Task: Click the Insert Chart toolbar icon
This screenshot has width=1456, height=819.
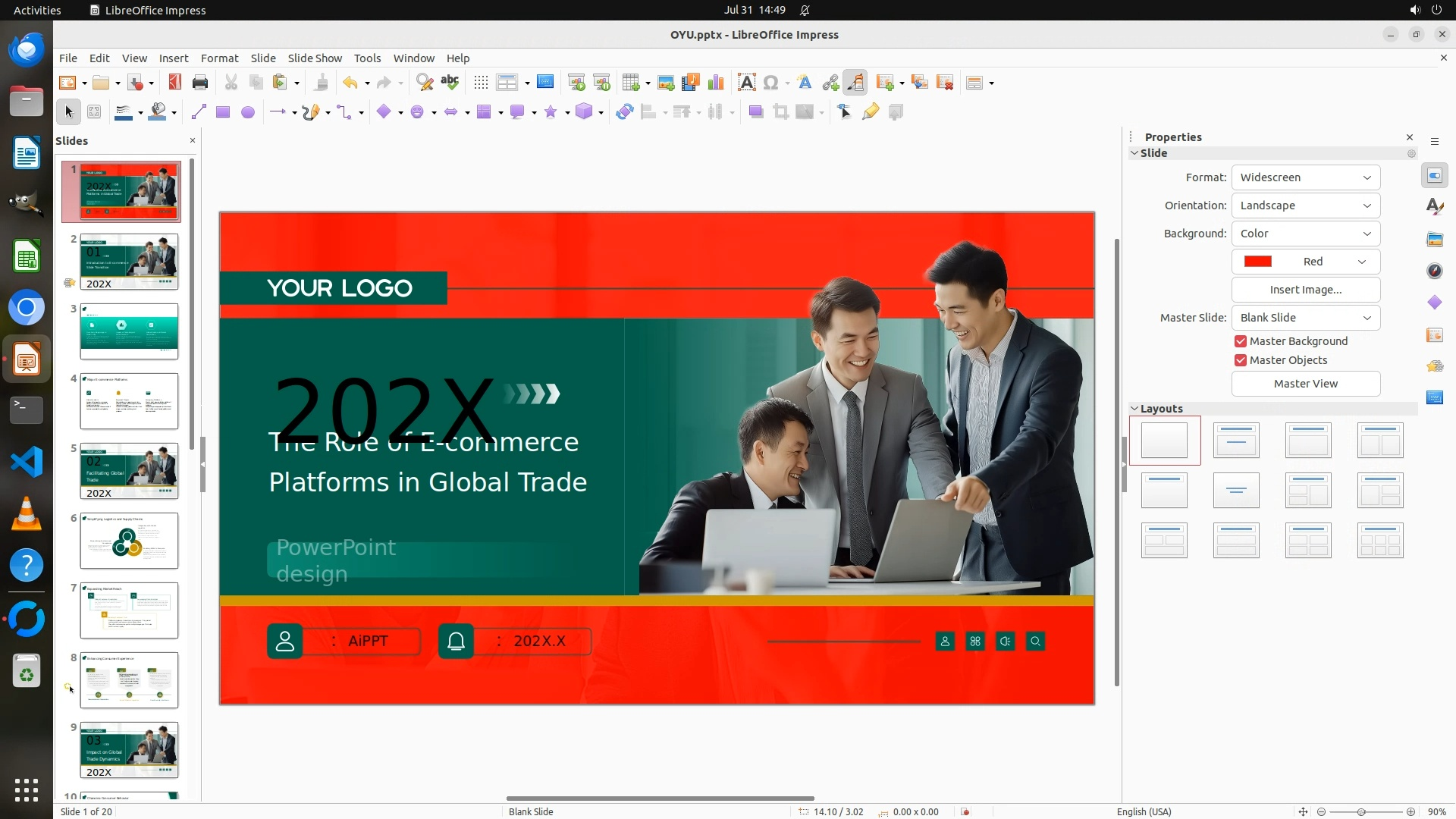Action: (x=715, y=83)
